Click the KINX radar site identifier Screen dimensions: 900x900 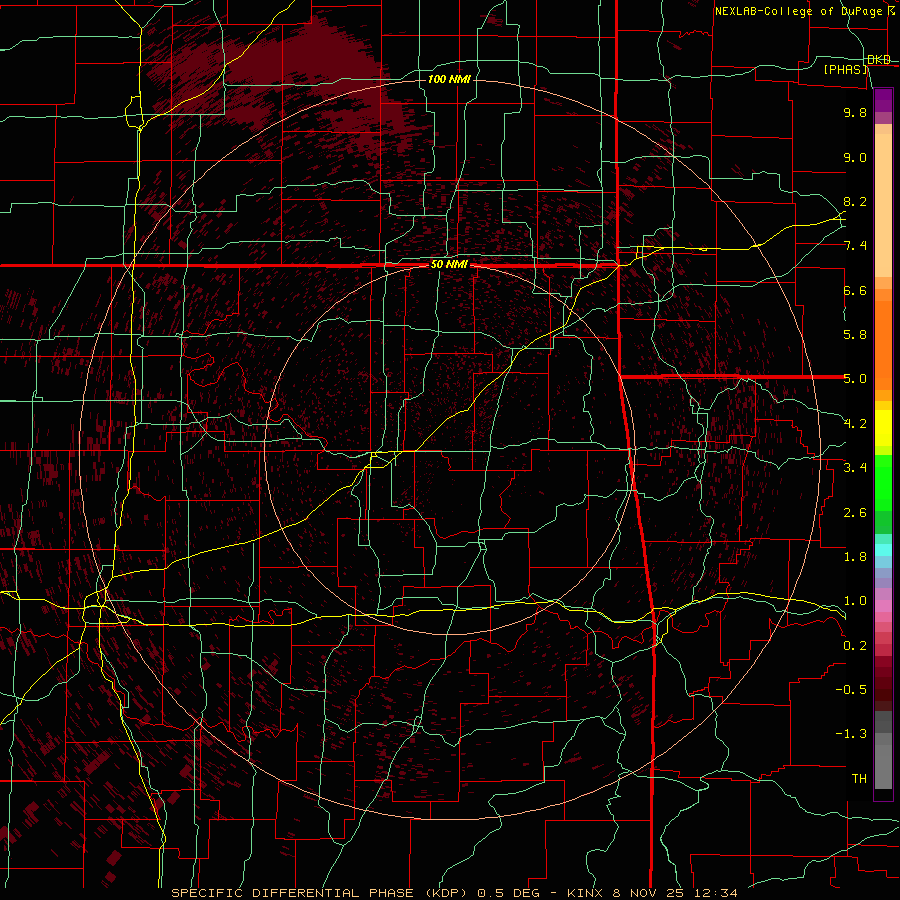tap(587, 893)
